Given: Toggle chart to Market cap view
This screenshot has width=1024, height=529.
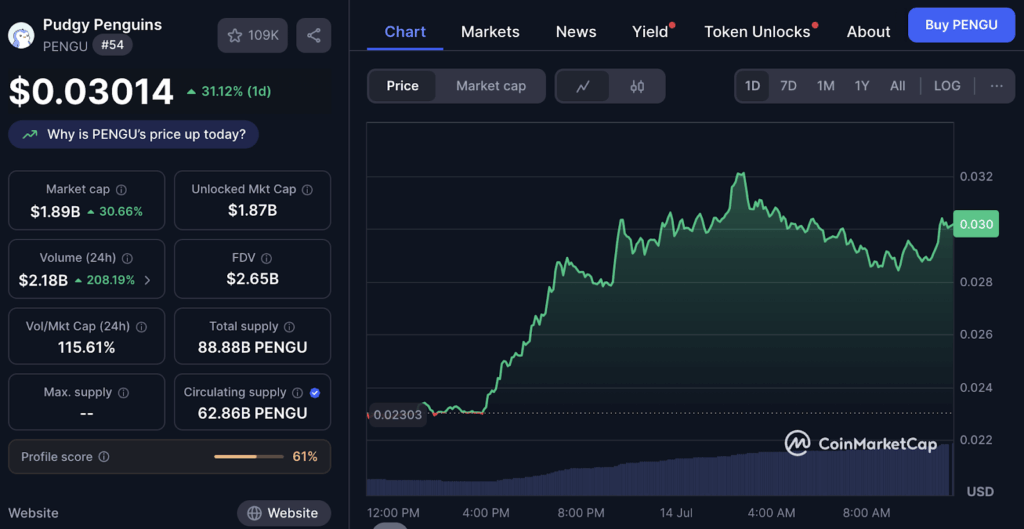Looking at the screenshot, I should pyautogui.click(x=490, y=86).
